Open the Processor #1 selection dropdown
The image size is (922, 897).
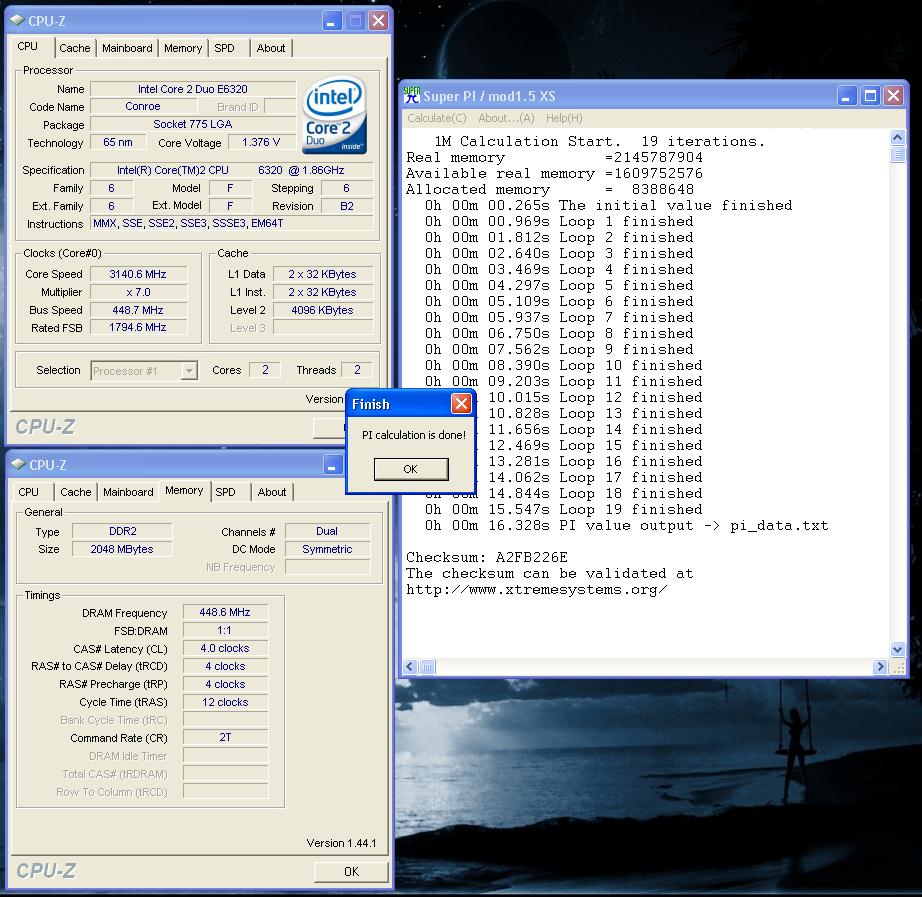tap(189, 371)
